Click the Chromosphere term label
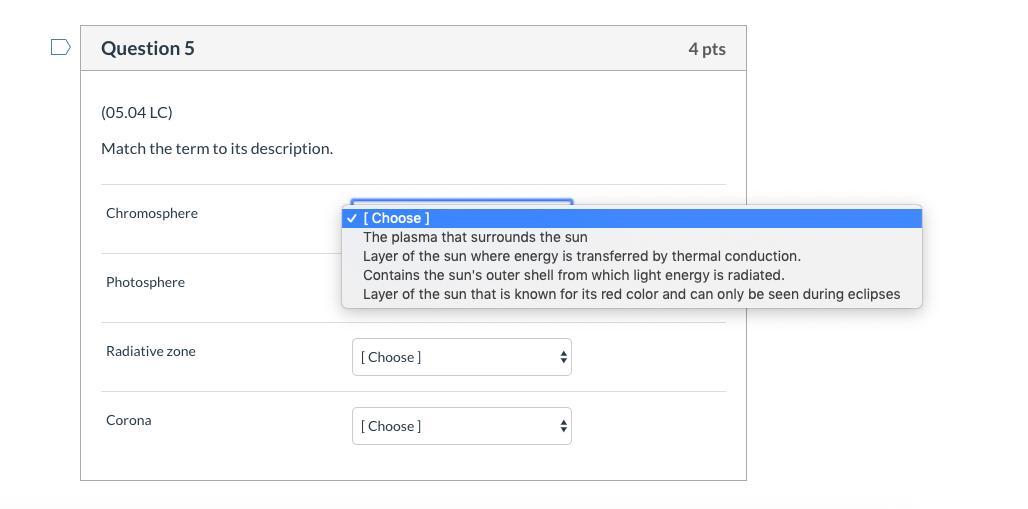This screenshot has height=509, width=1028. [152, 213]
